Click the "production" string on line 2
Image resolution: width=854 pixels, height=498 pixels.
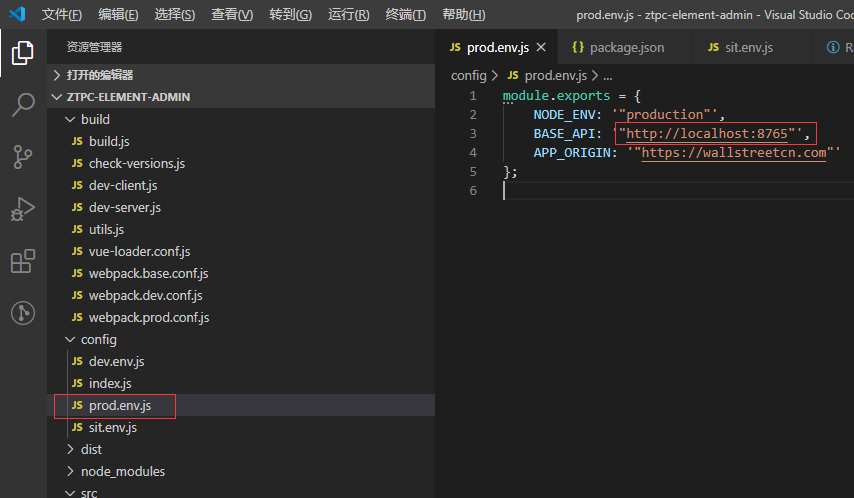[x=664, y=114]
